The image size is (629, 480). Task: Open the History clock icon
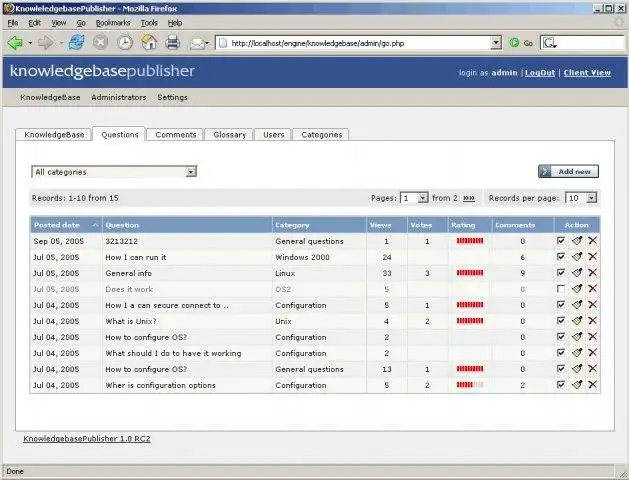pos(125,43)
